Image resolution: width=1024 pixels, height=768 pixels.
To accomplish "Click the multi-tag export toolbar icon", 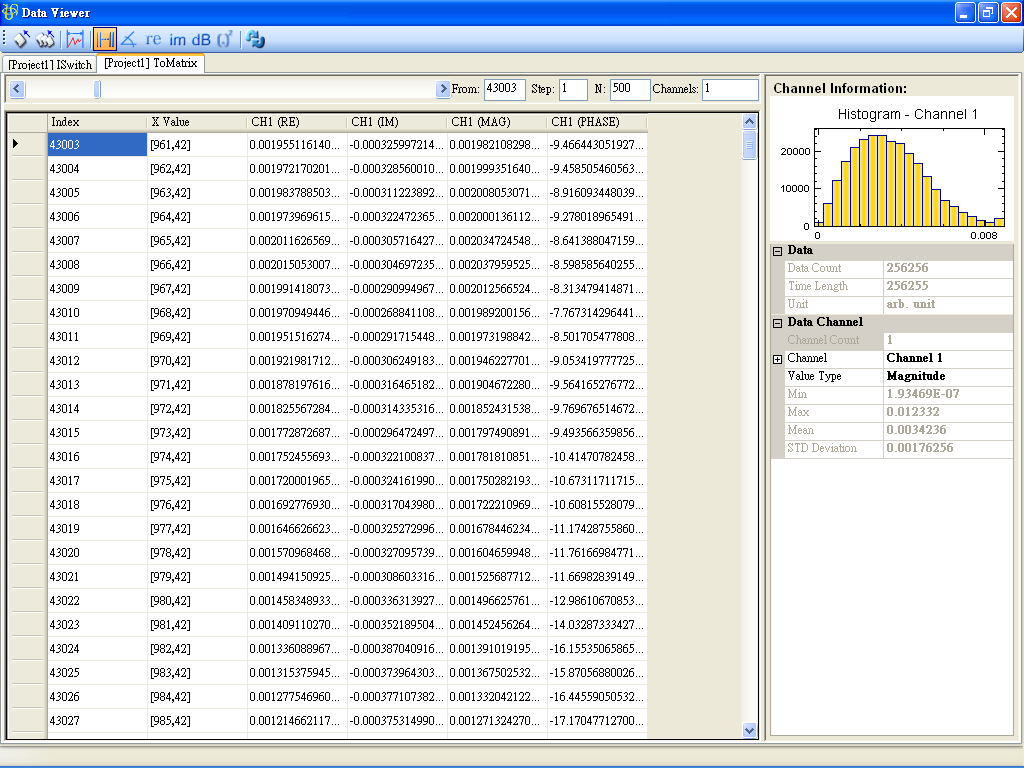I will click(x=45, y=39).
